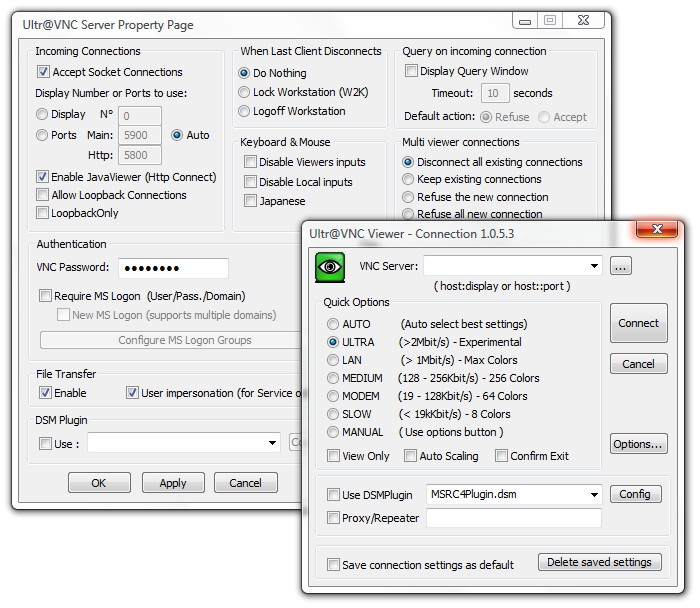Select Do Nothing on last client disconnect

(244, 73)
